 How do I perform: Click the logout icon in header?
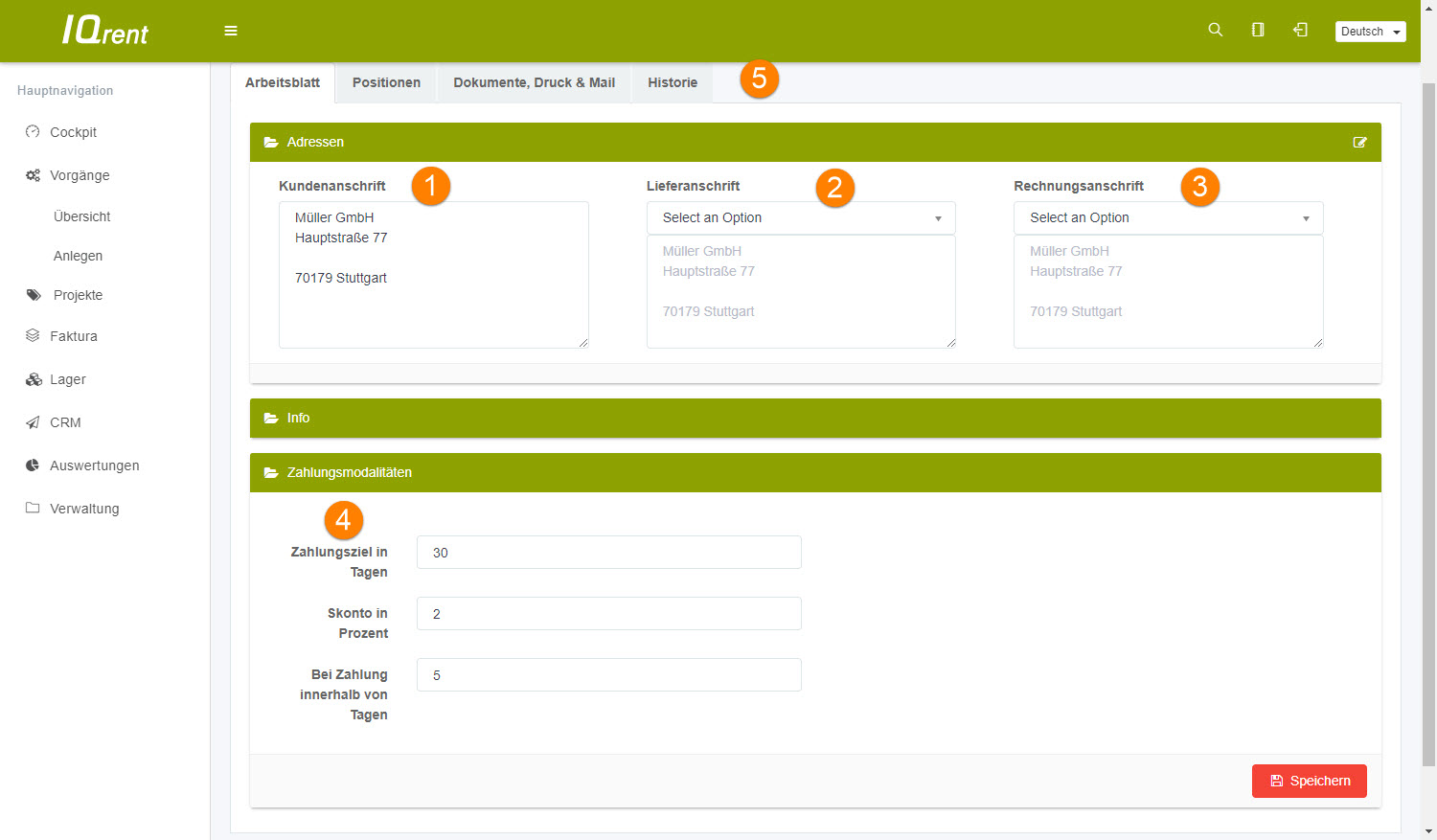[1300, 30]
